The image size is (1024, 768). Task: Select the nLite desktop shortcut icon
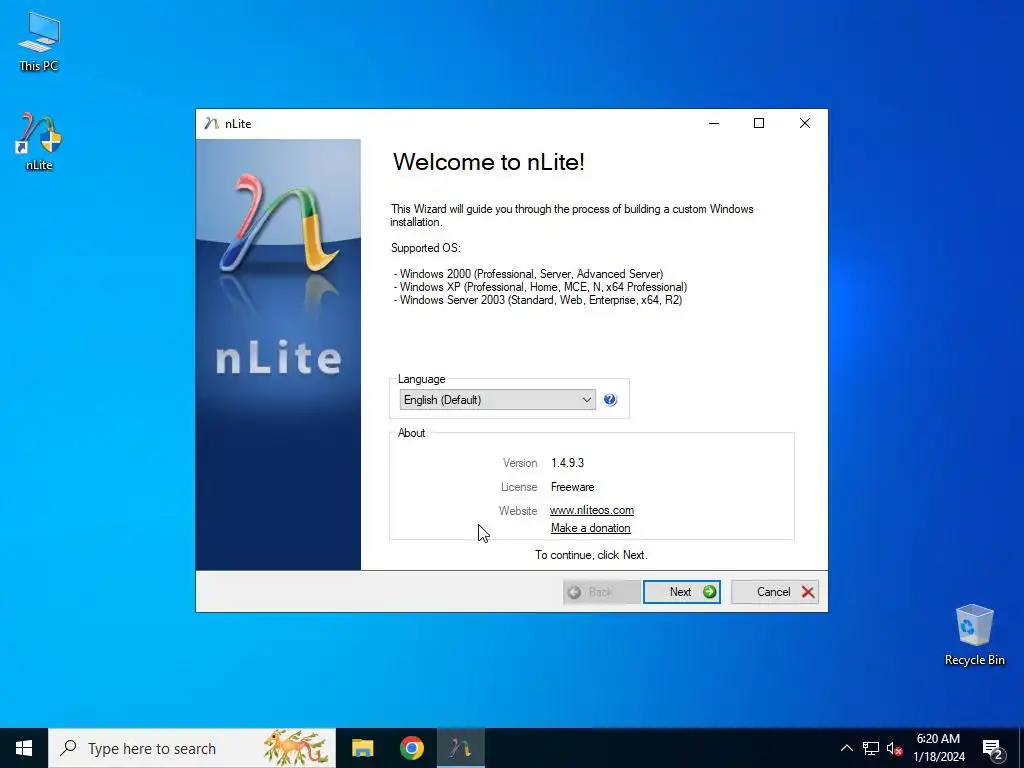[x=39, y=141]
